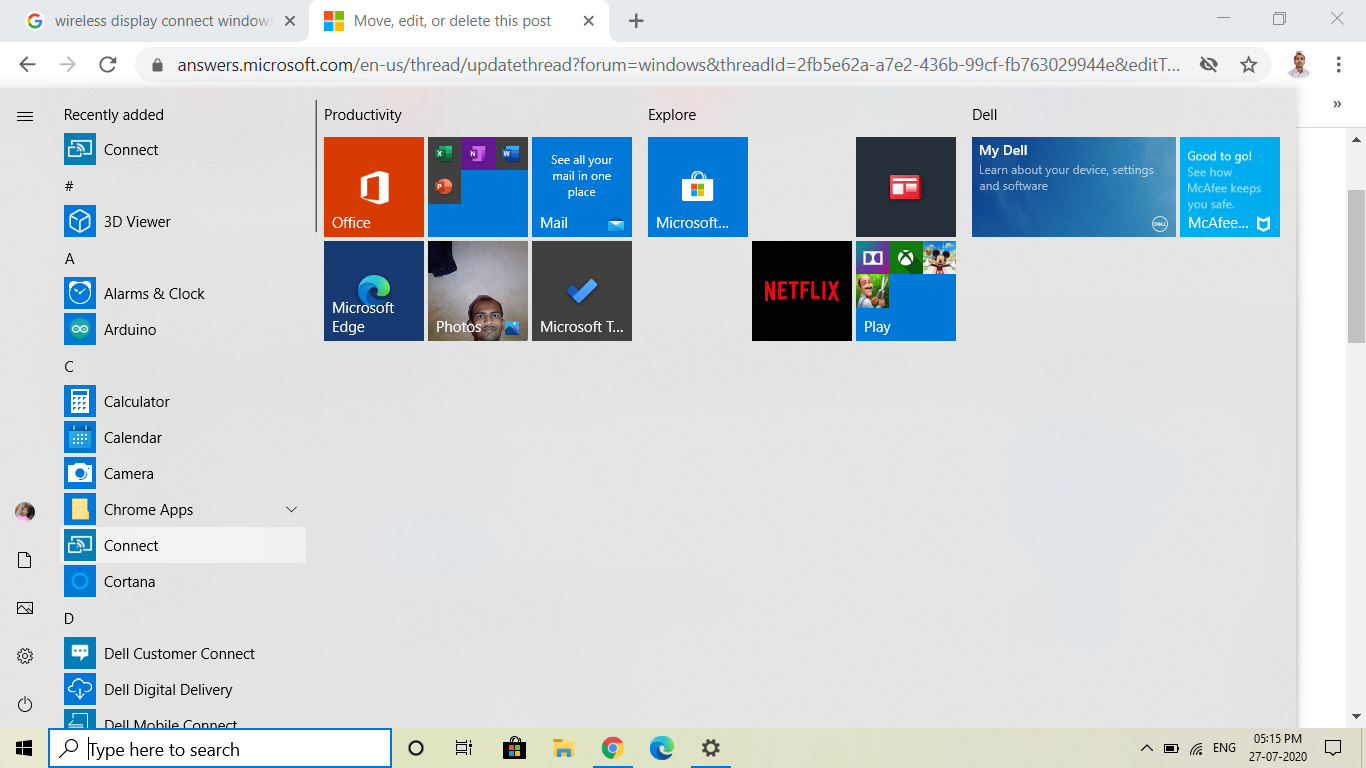Image resolution: width=1366 pixels, height=768 pixels.
Task: Click the Productivity group title
Action: click(x=363, y=115)
